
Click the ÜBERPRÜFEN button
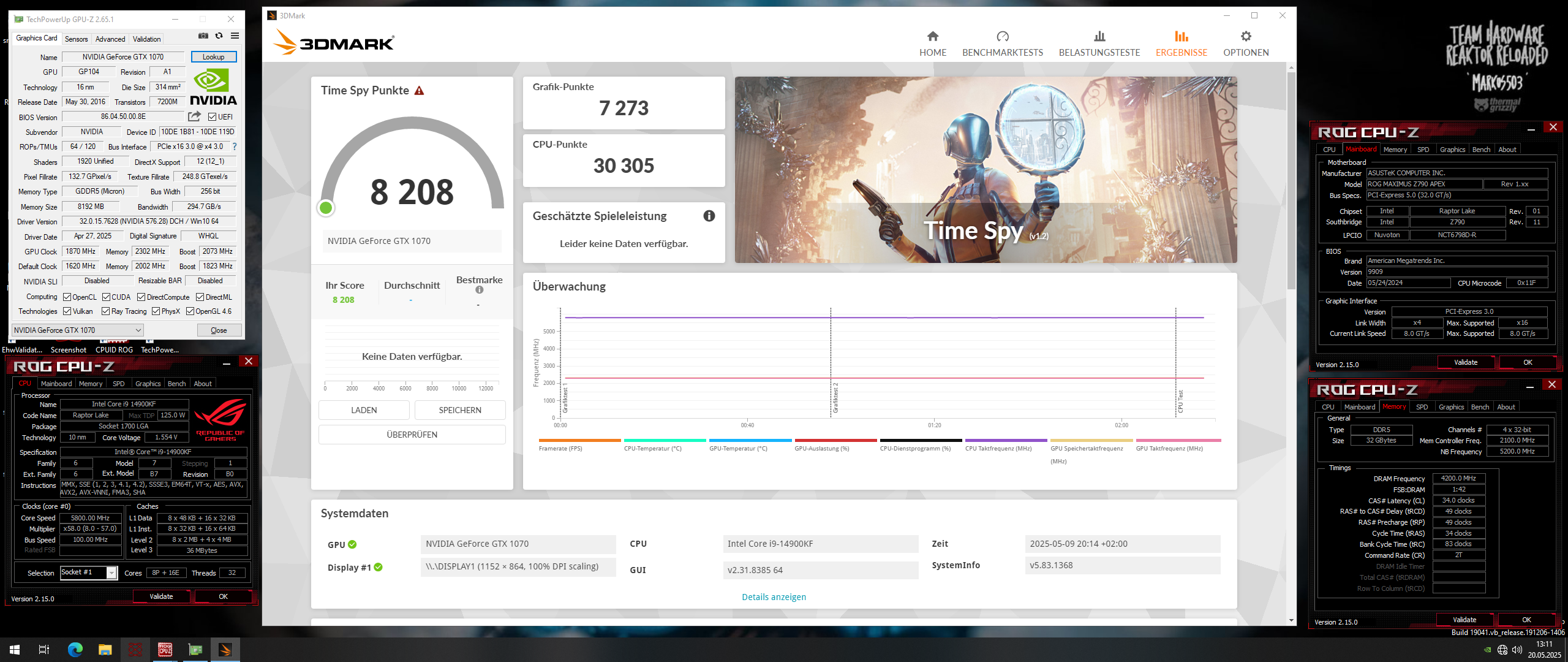click(412, 435)
